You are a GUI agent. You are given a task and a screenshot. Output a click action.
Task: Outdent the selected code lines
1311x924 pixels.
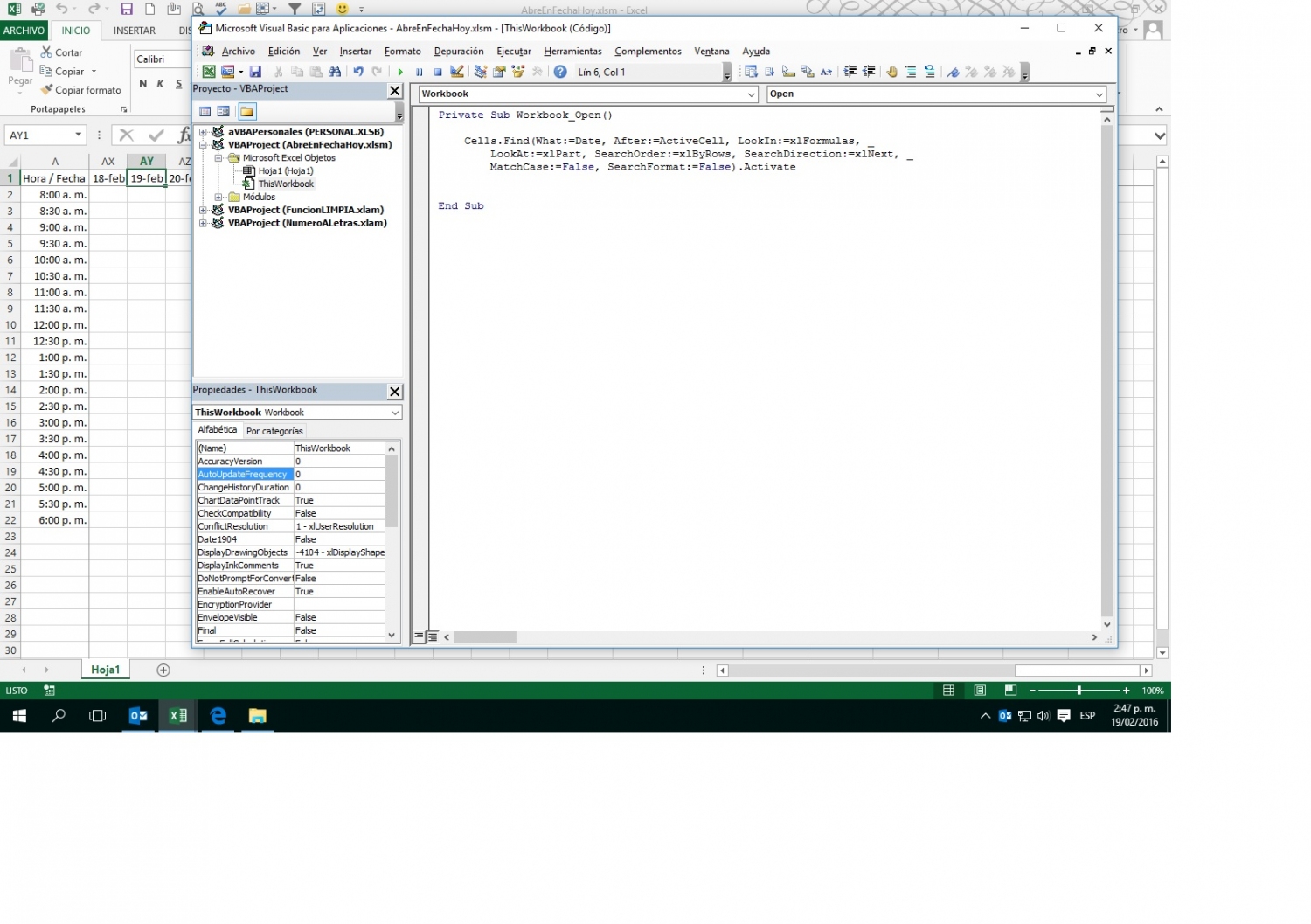[x=869, y=72]
